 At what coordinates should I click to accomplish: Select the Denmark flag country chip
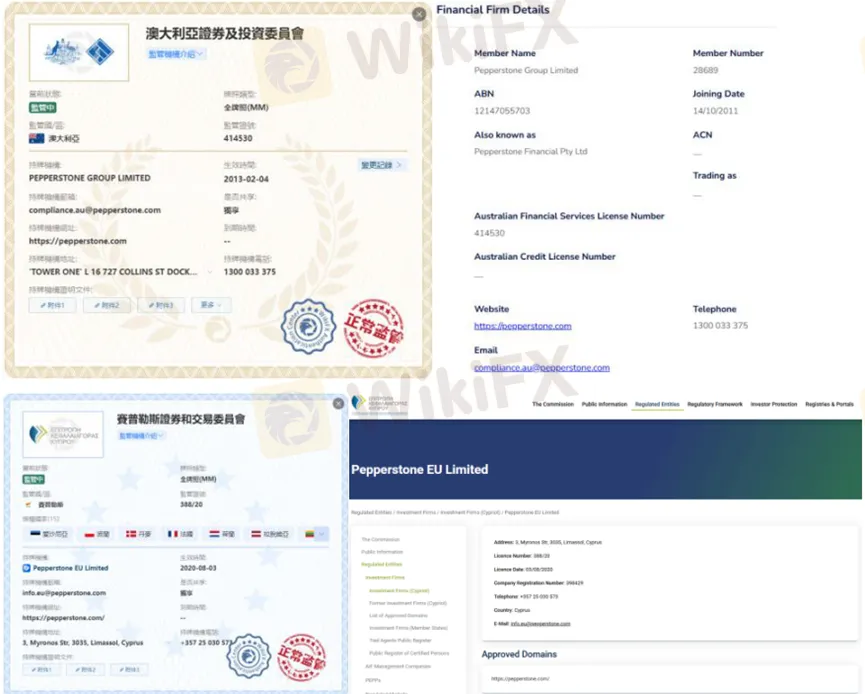click(x=138, y=534)
